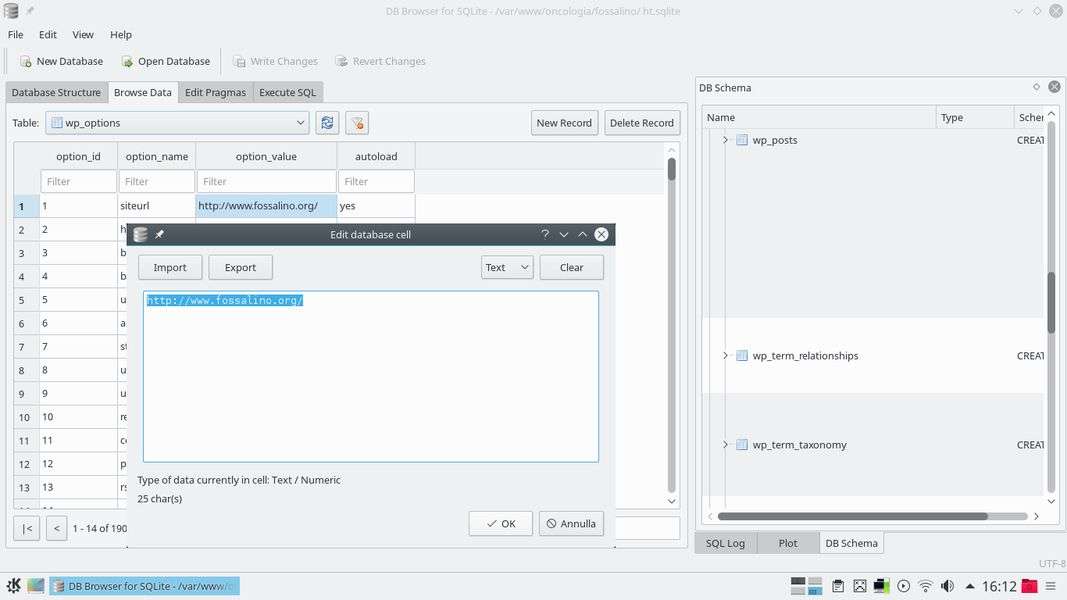This screenshot has height=600, width=1067.
Task: Go to previous page of records
Action: coord(56,529)
